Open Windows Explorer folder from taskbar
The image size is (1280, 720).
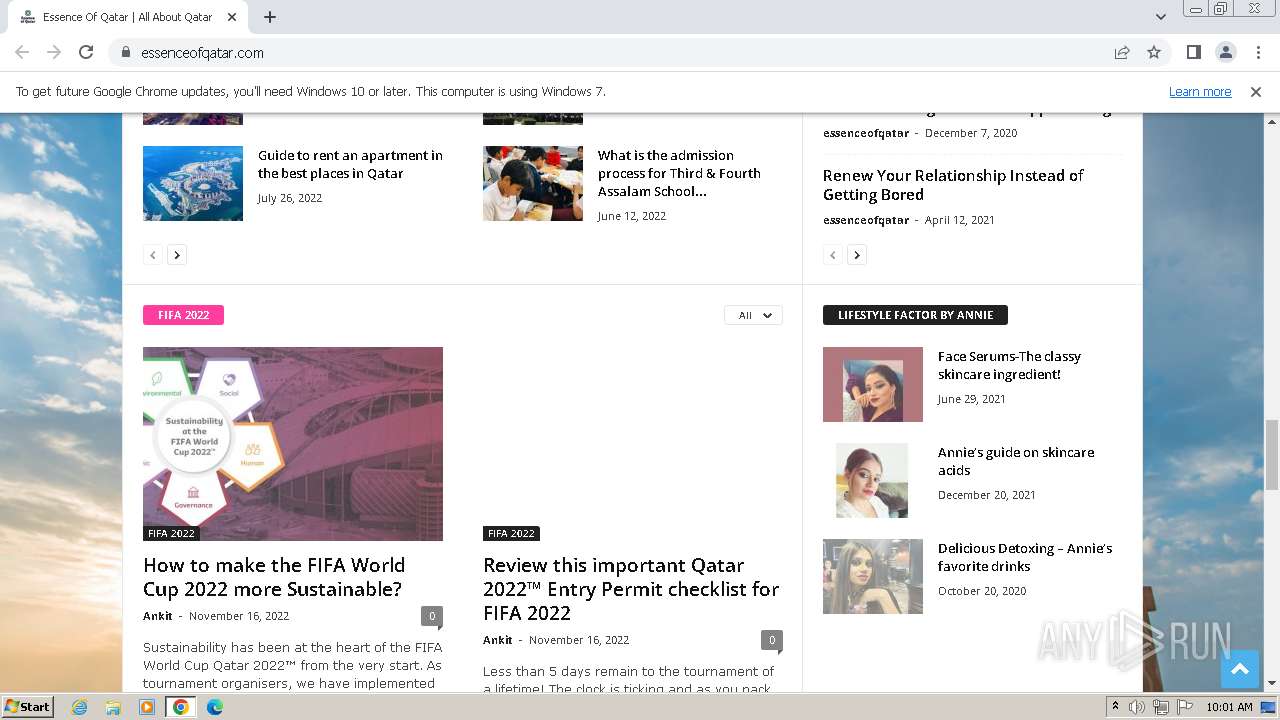coord(113,707)
